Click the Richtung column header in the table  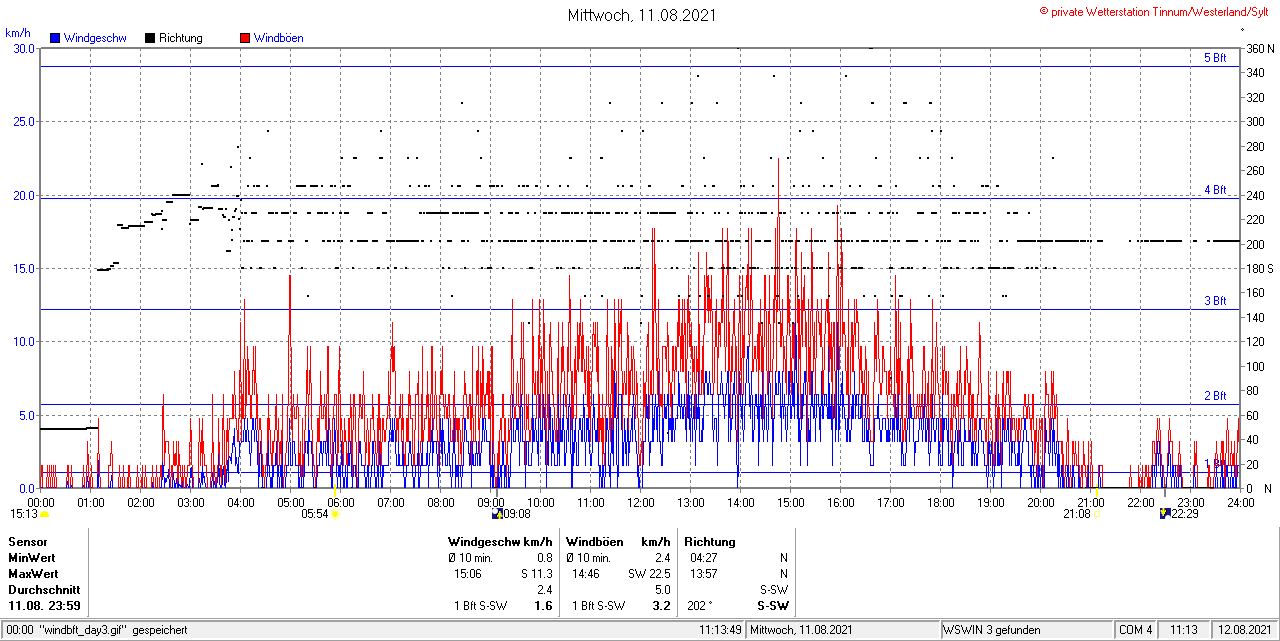point(710,541)
